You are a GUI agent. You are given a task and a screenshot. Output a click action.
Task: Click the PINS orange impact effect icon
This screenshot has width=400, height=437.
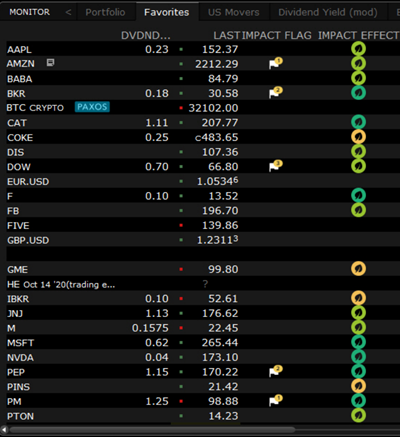point(358,386)
